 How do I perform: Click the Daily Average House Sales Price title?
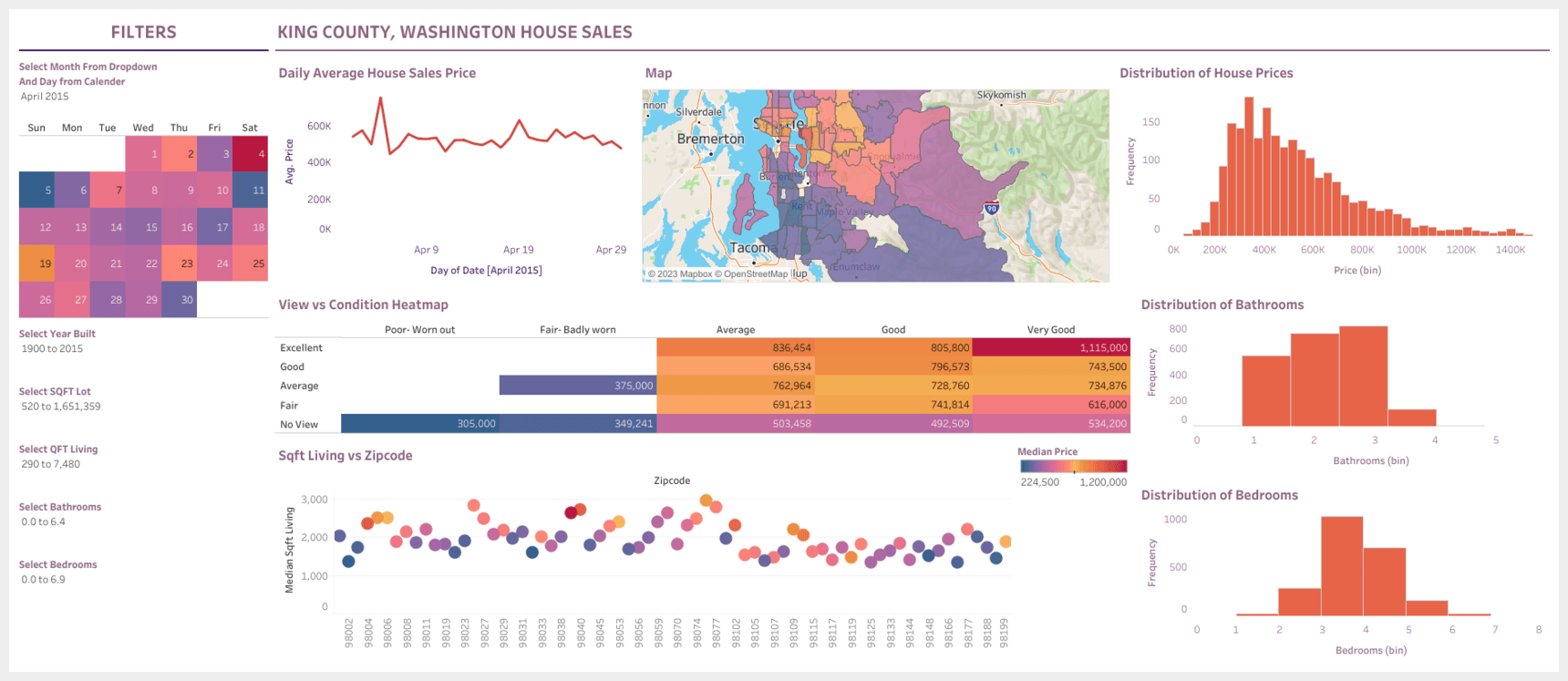tap(377, 73)
